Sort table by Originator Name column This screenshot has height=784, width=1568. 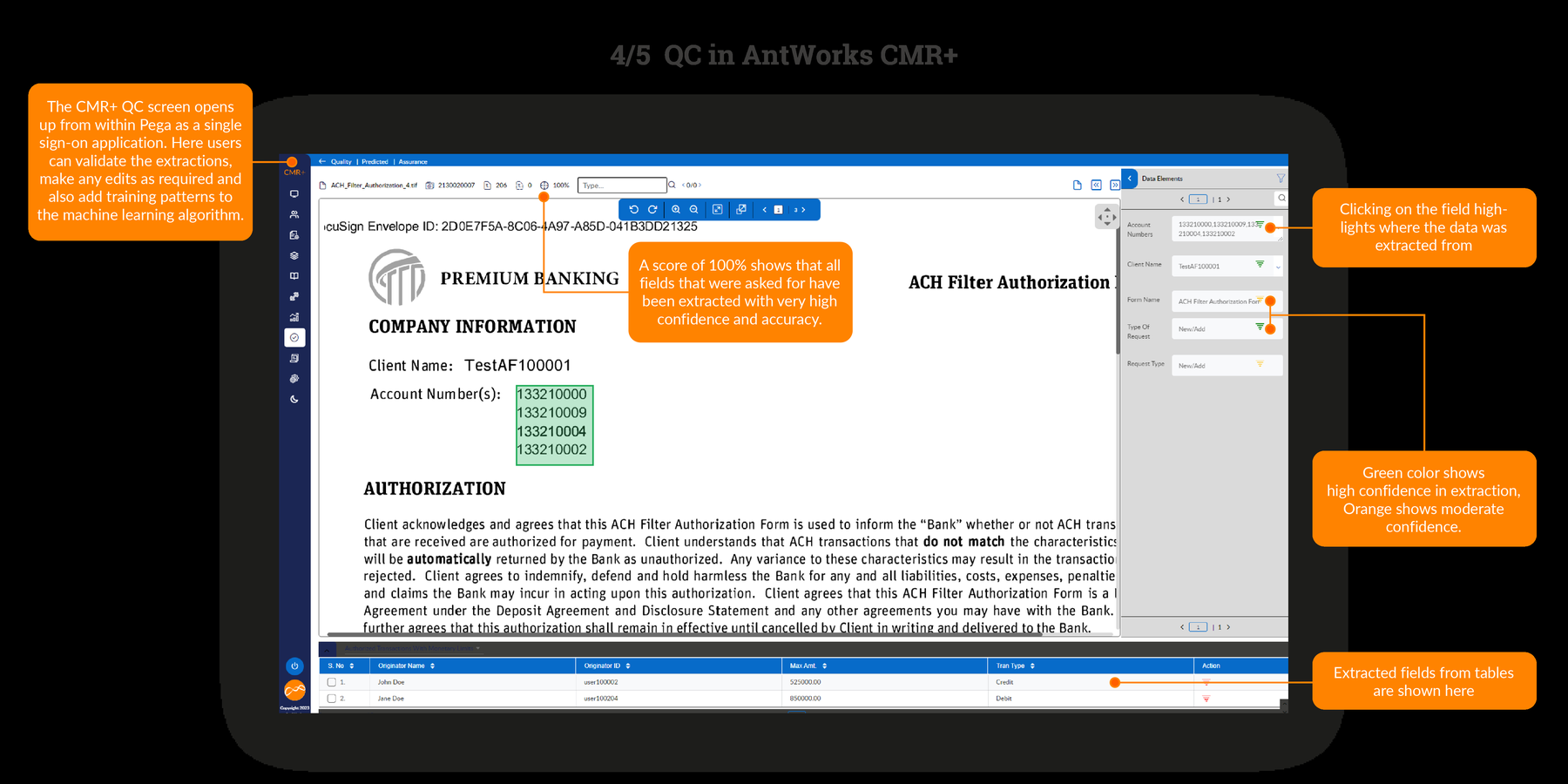432,666
